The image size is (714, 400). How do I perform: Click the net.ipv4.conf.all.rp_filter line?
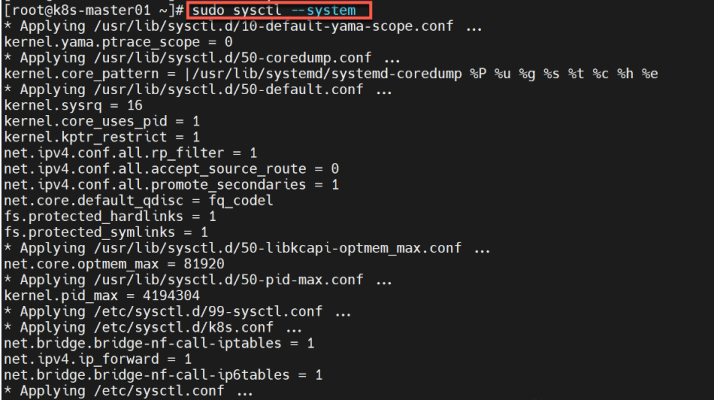coord(130,153)
